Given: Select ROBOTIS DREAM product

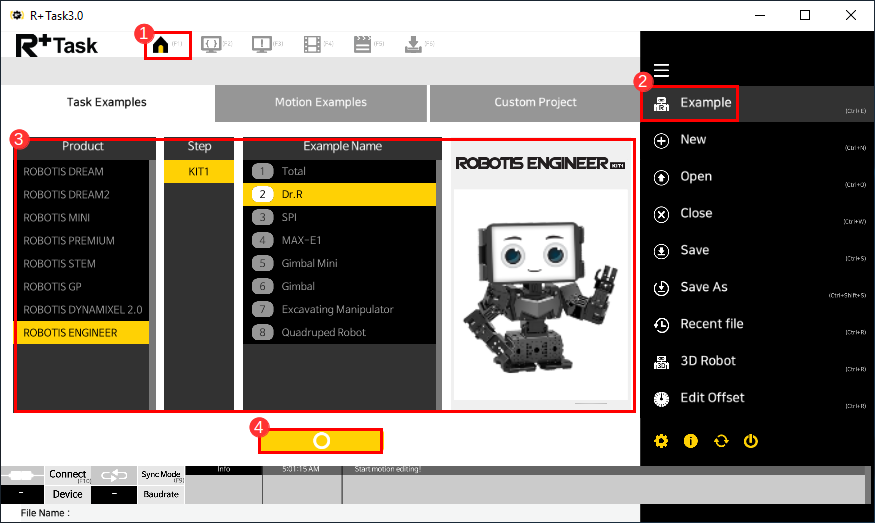Looking at the screenshot, I should (x=82, y=171).
